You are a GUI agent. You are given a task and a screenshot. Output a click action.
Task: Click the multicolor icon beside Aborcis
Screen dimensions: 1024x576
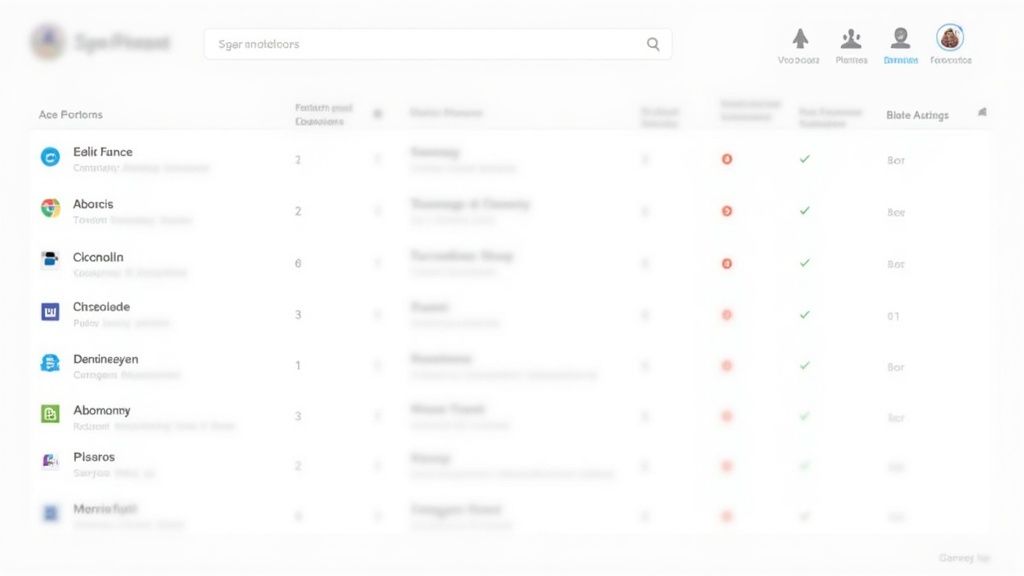[50, 208]
